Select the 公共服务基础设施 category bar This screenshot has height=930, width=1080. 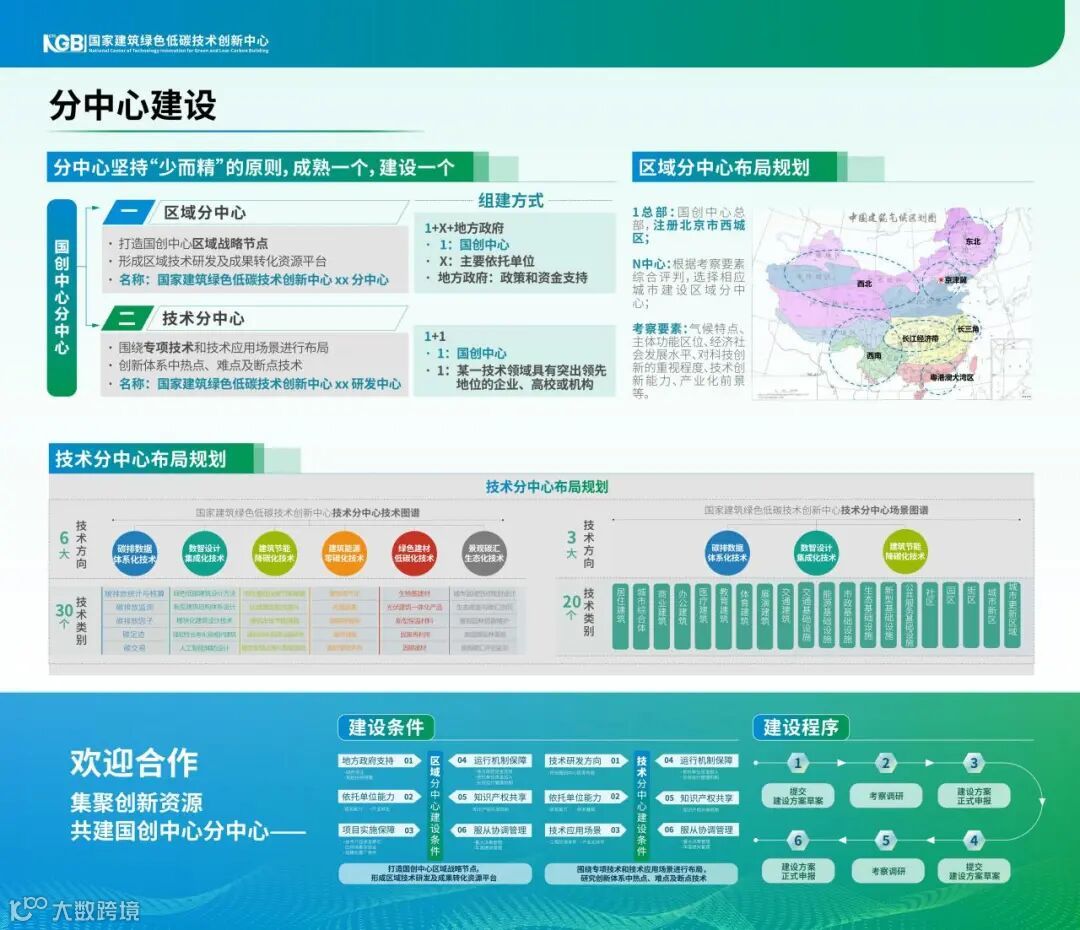[x=910, y=614]
